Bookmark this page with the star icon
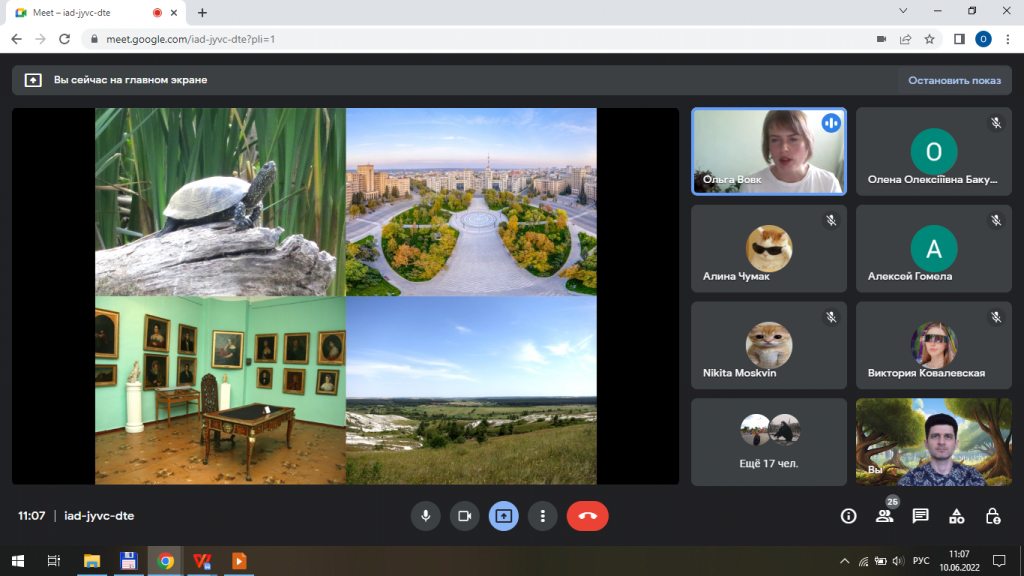This screenshot has height=576, width=1024. tap(930, 39)
